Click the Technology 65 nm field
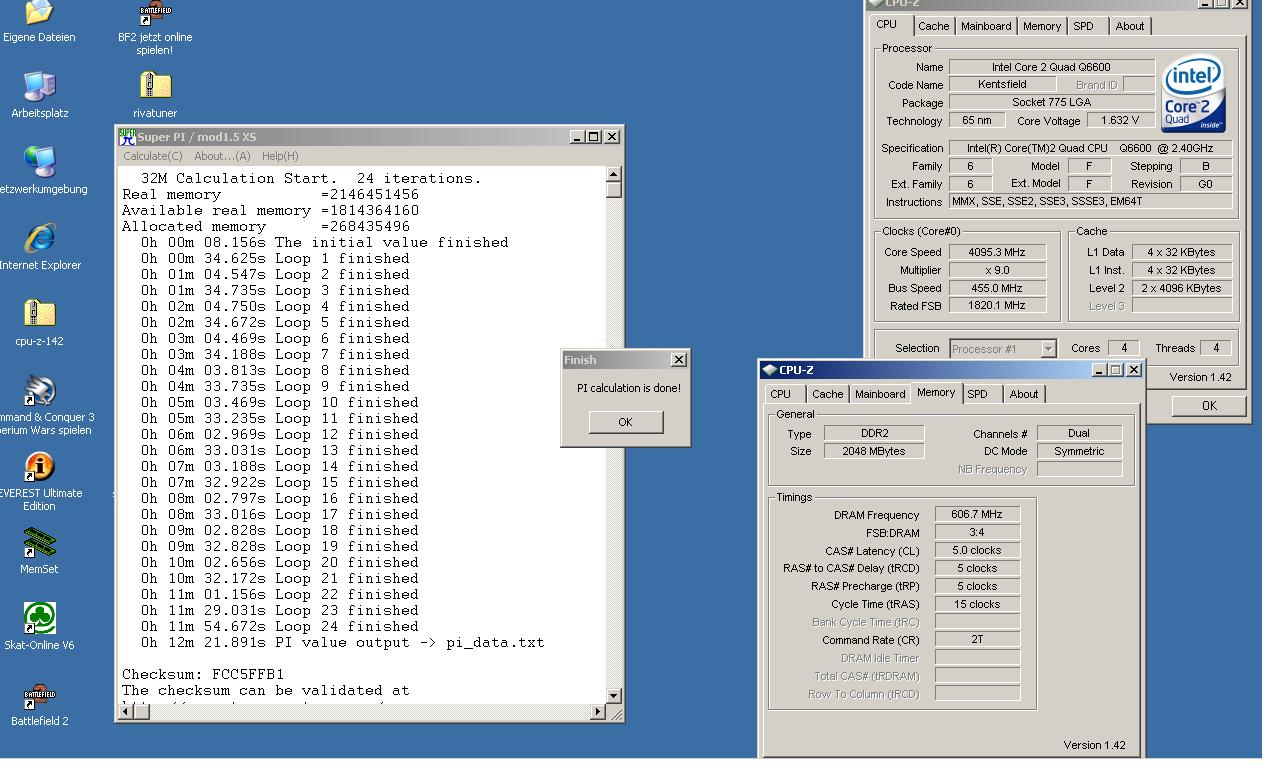 [977, 120]
